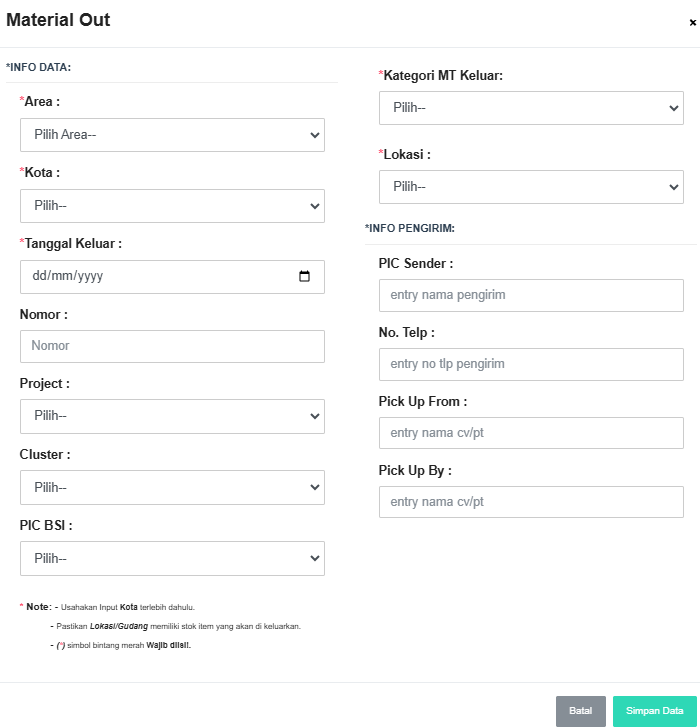Click the INFO PENGIRIM section header
700x728 pixels.
(410, 228)
